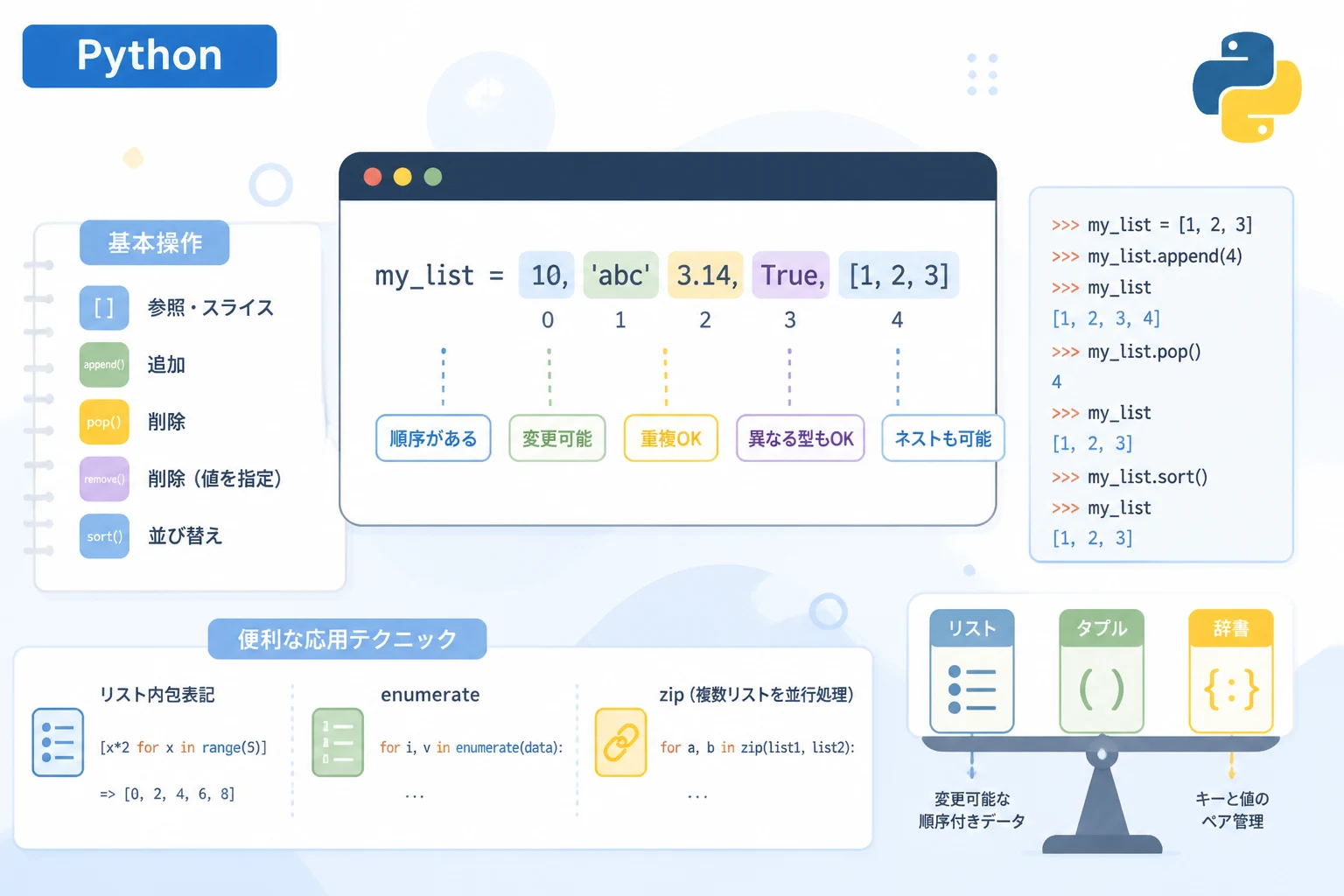Click the blue Python title badge
Viewport: 1344px width, 896px height.
click(150, 56)
